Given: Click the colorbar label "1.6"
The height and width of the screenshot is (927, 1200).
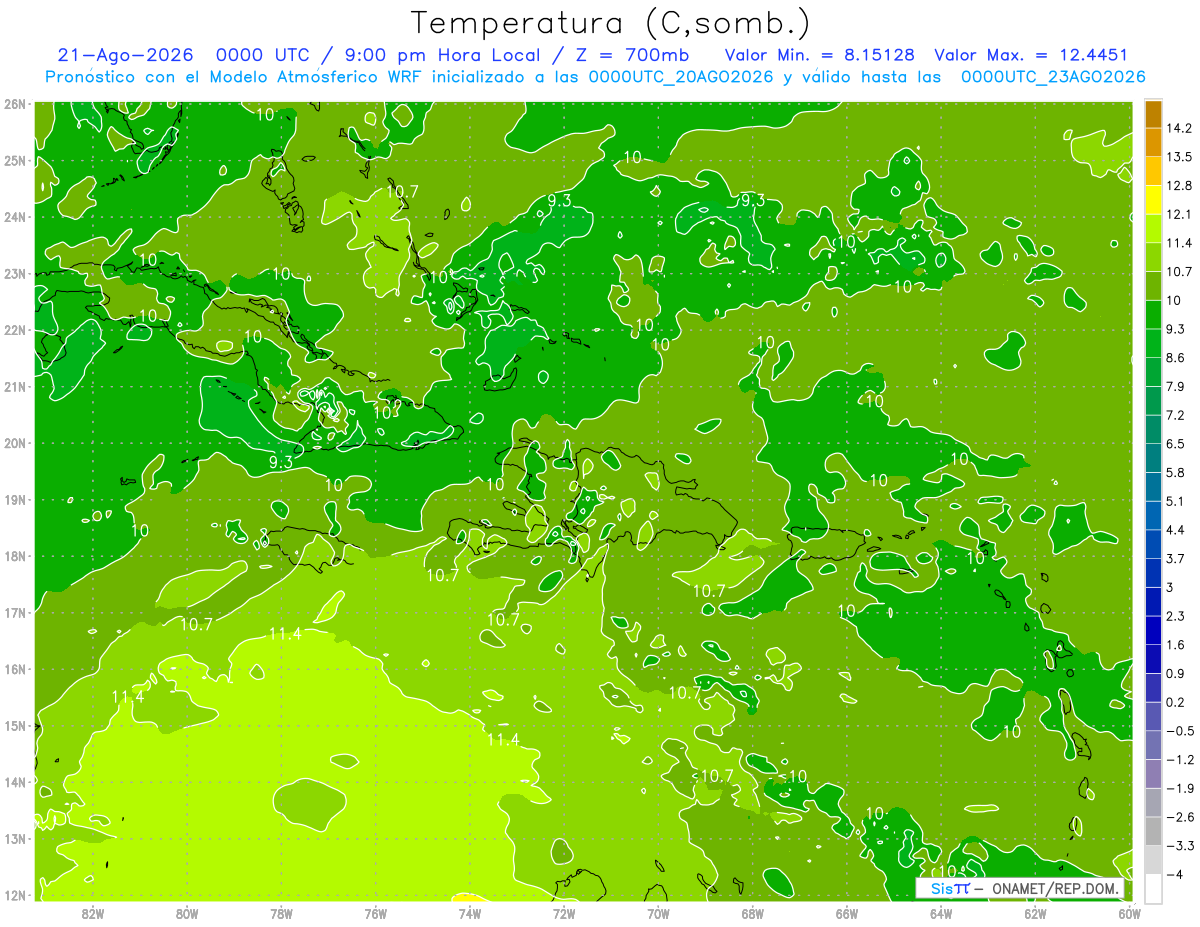Looking at the screenshot, I should tap(1175, 645).
